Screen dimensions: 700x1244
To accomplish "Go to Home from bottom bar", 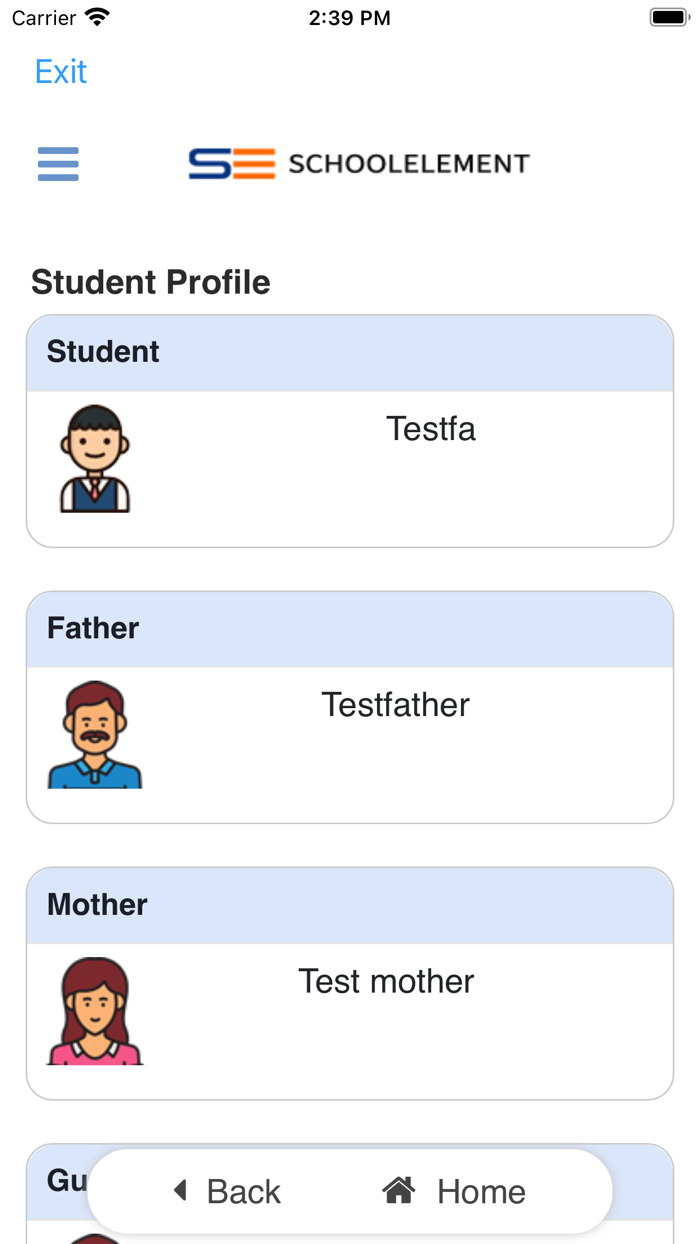I will [x=454, y=1191].
